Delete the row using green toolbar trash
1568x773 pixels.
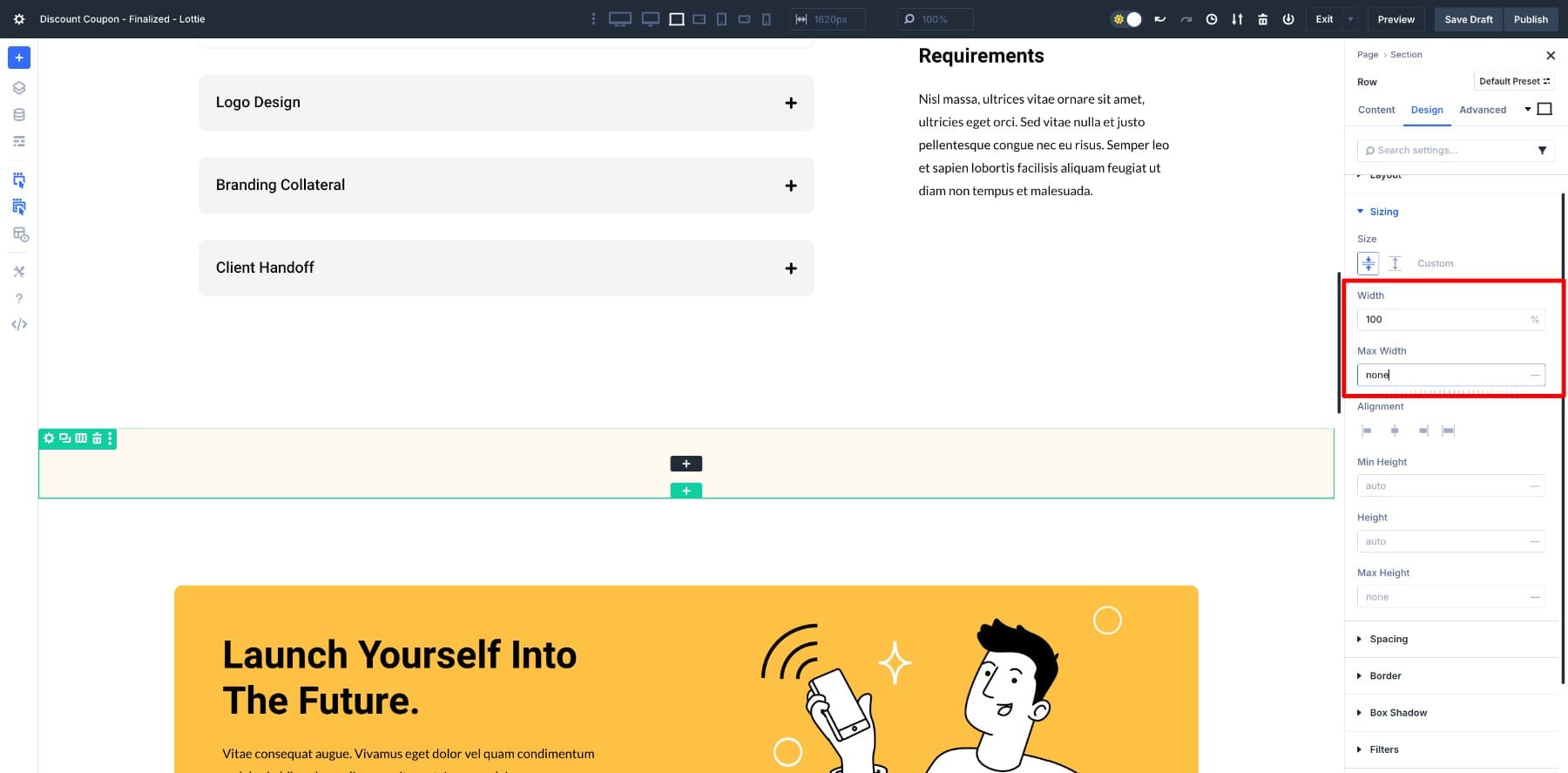point(97,438)
